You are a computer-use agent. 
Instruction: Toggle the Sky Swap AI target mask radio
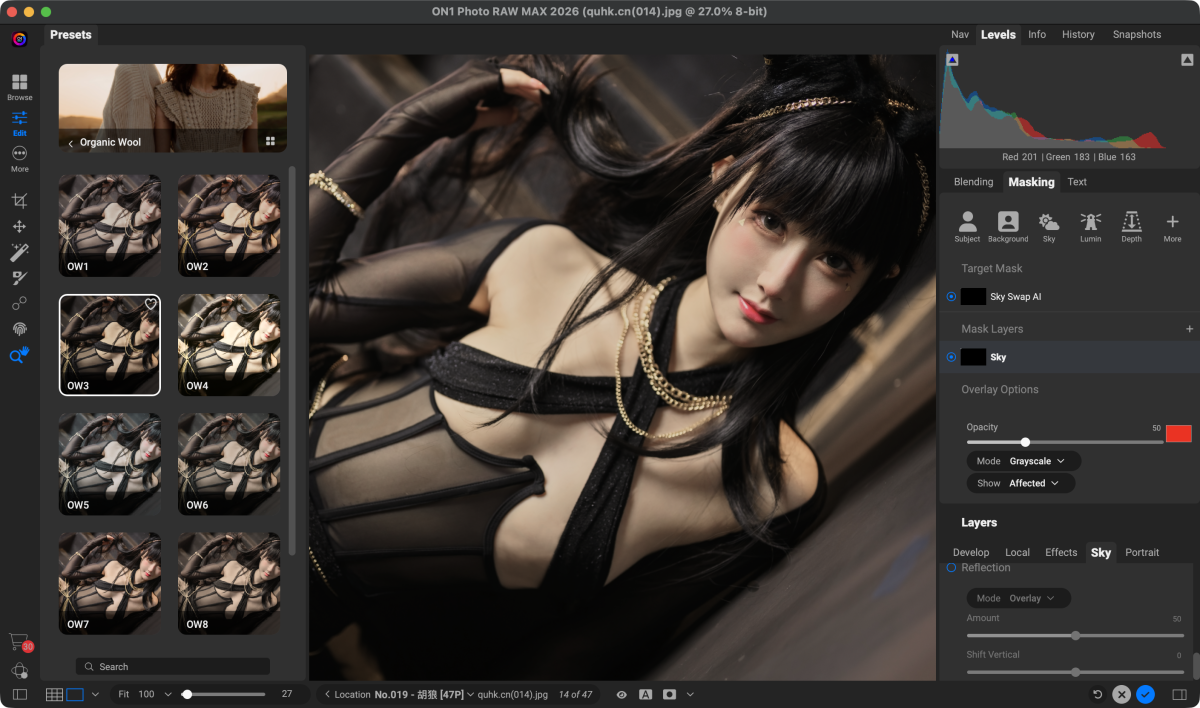pyautogui.click(x=951, y=297)
